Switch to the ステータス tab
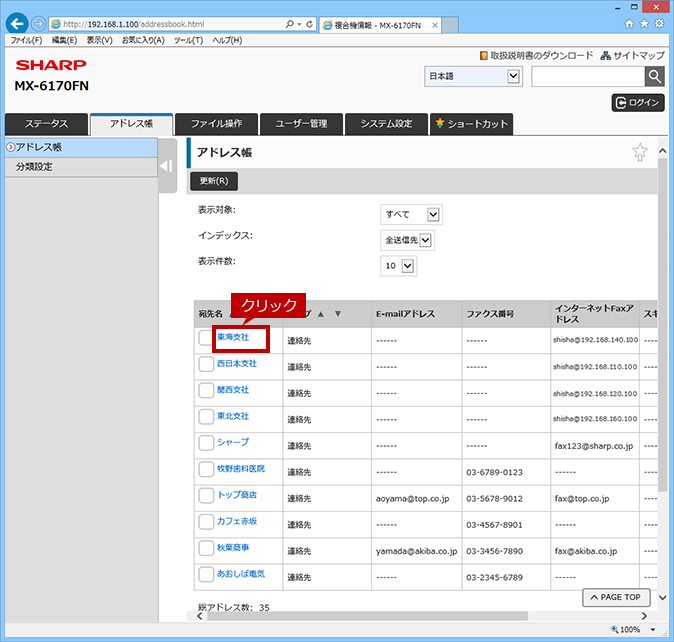The image size is (674, 642). click(46, 124)
